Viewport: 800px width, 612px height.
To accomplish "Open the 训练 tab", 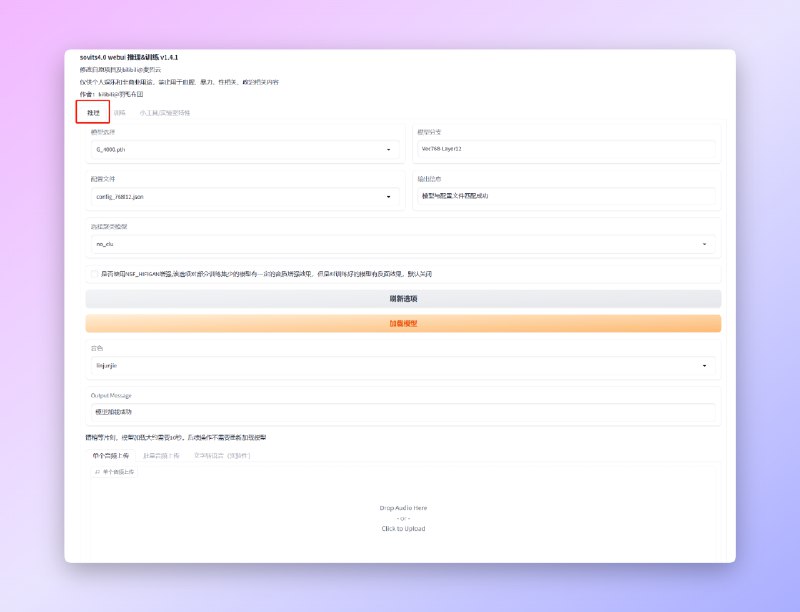I will (x=120, y=113).
